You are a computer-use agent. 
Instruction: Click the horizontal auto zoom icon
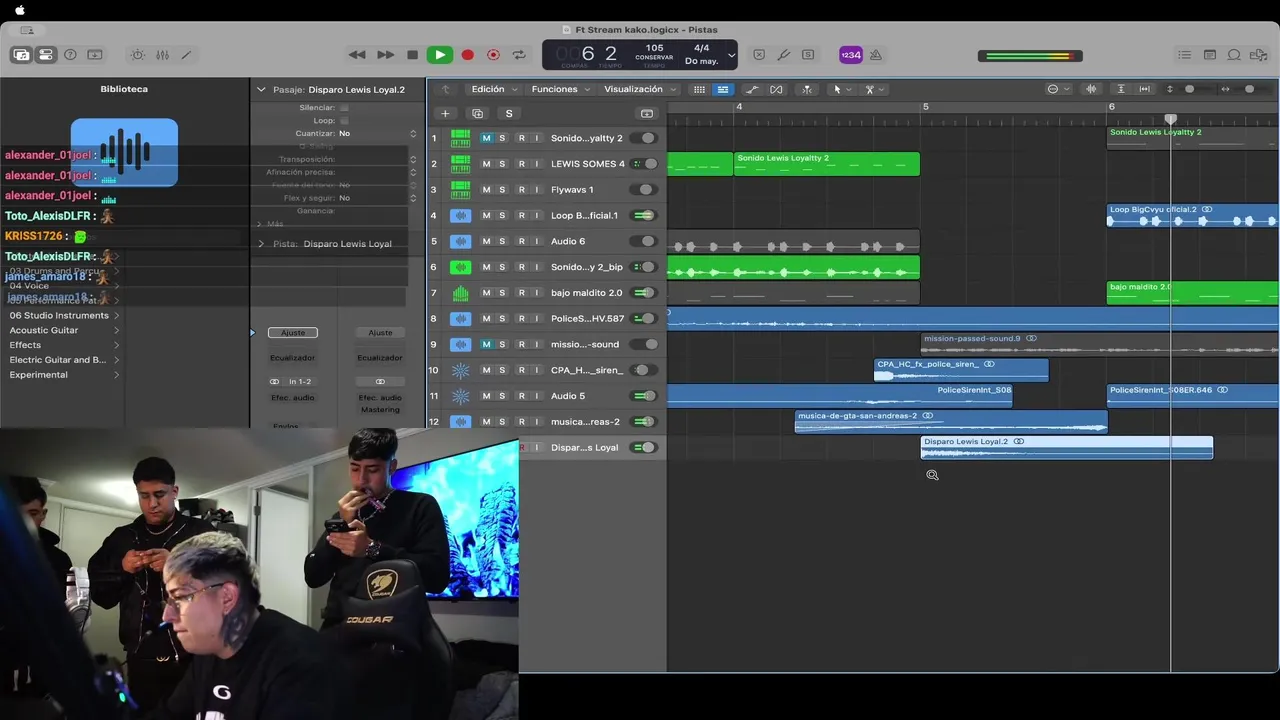click(x=1145, y=89)
